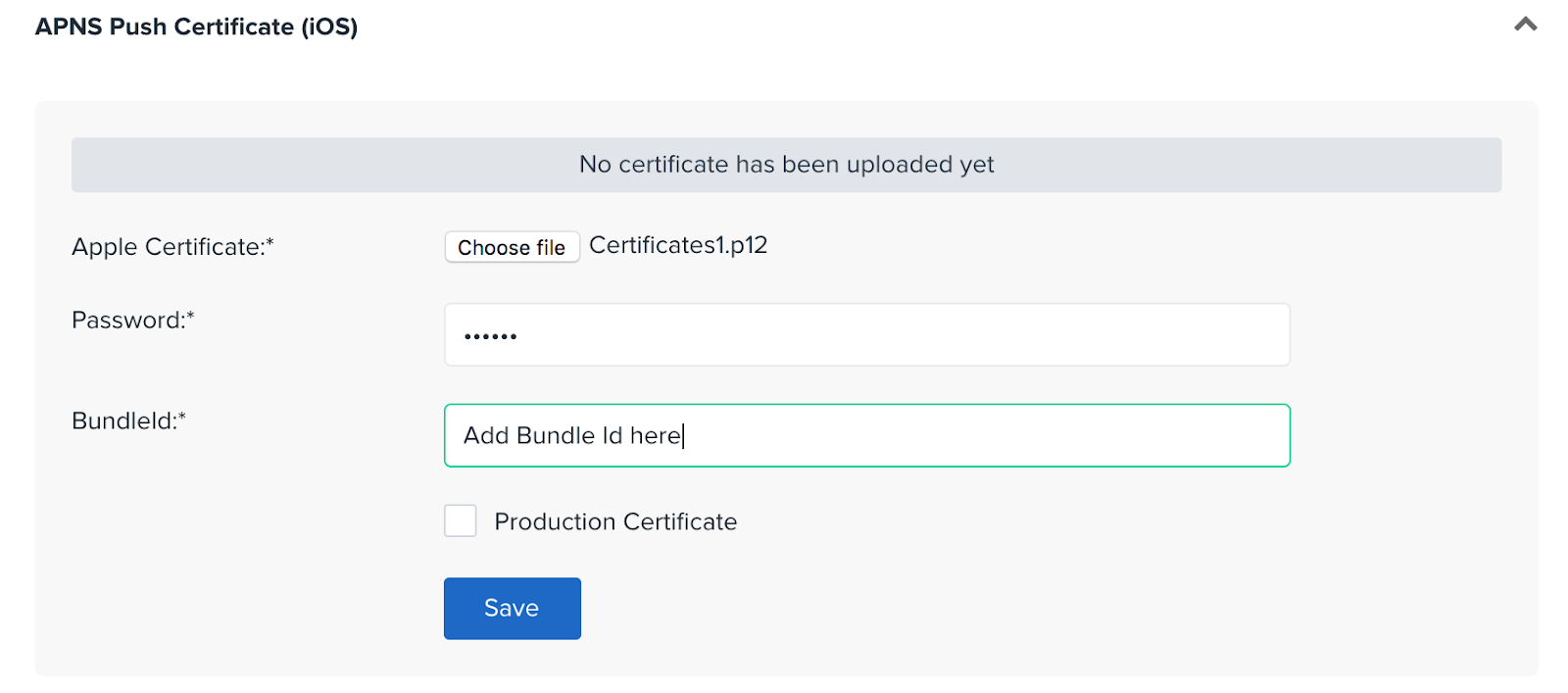Click the Apple Certificate field label
This screenshot has height=693, width=1568.
tap(172, 247)
